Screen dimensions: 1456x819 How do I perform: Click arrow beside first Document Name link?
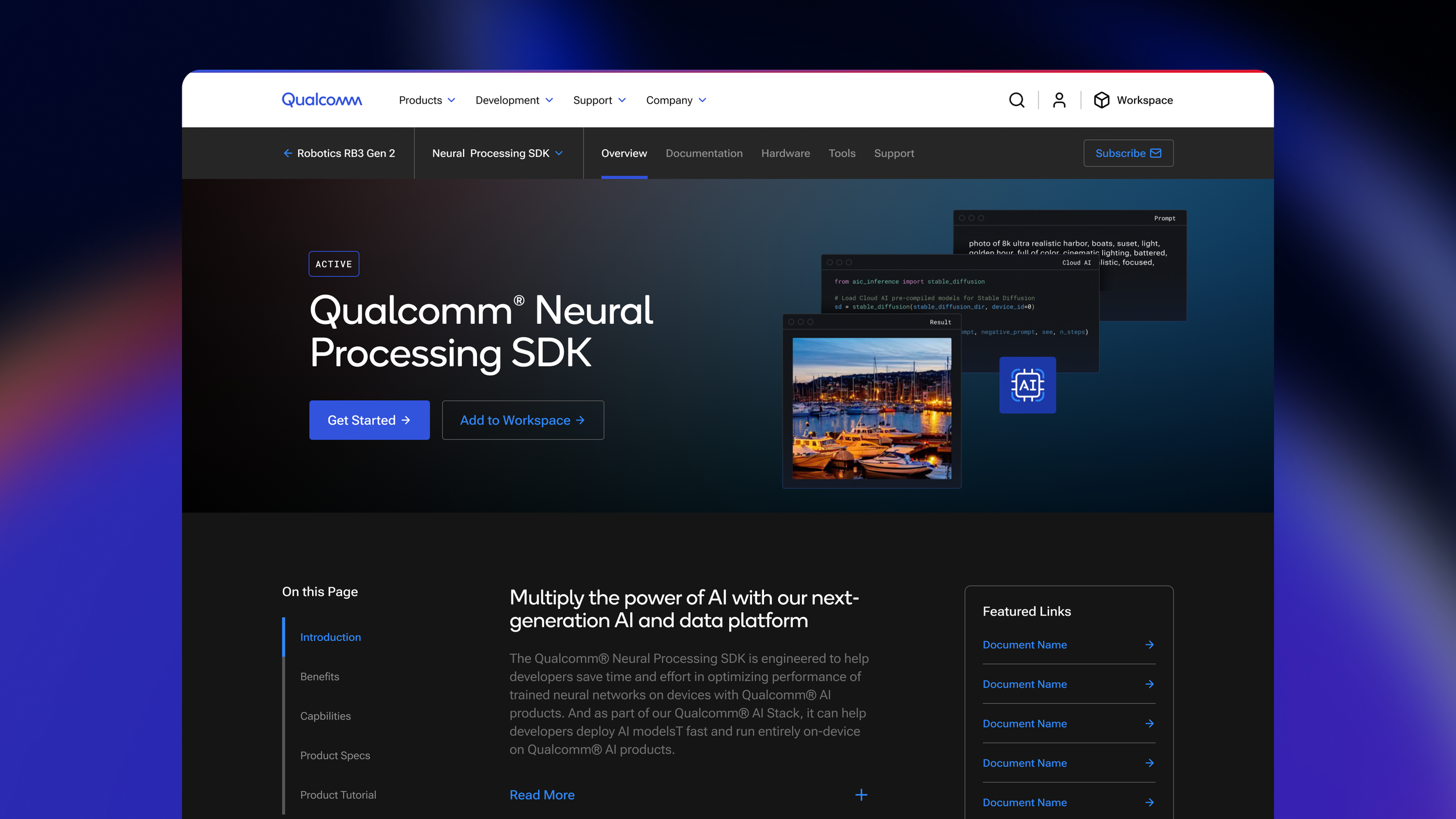[1149, 645]
